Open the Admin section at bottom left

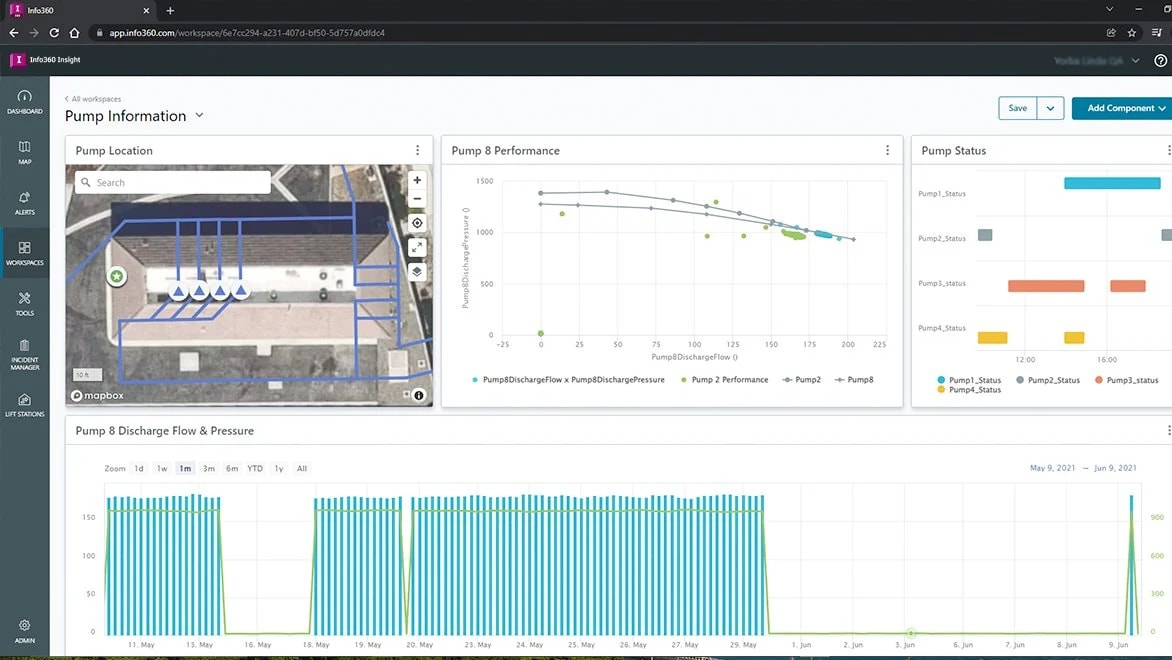(24, 632)
